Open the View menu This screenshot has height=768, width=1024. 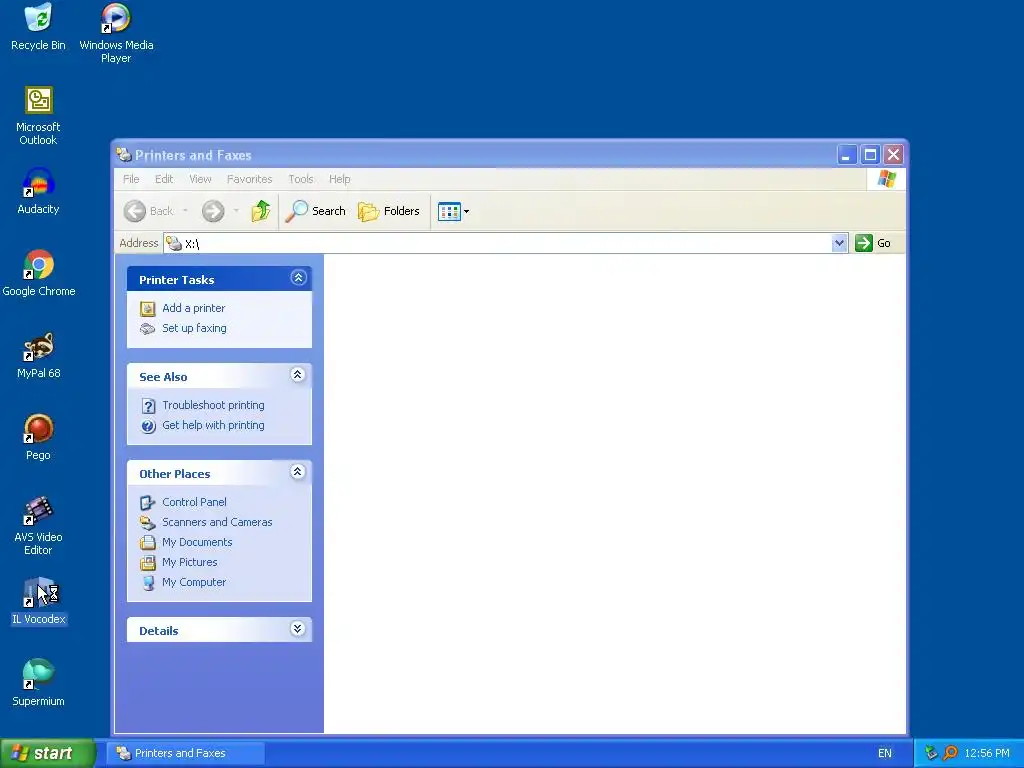coord(200,179)
